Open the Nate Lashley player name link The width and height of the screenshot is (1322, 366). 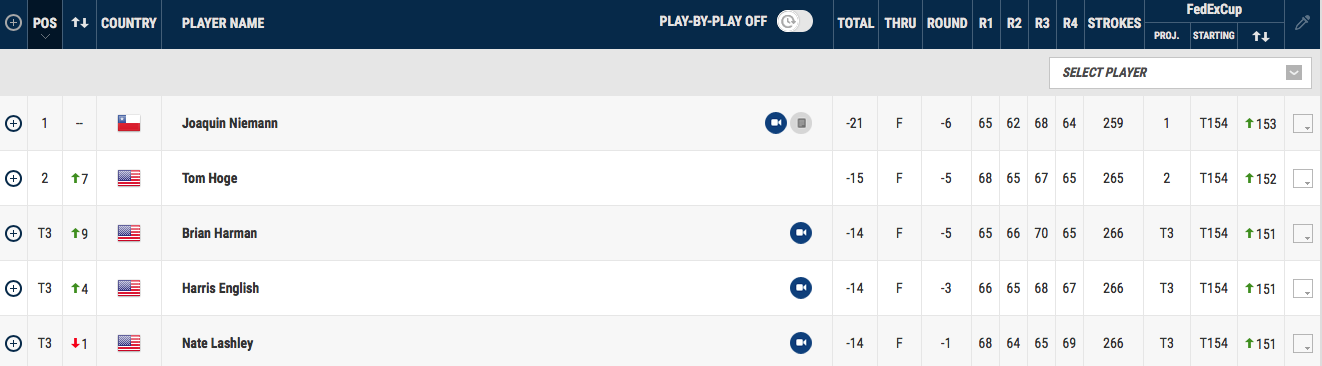[217, 343]
